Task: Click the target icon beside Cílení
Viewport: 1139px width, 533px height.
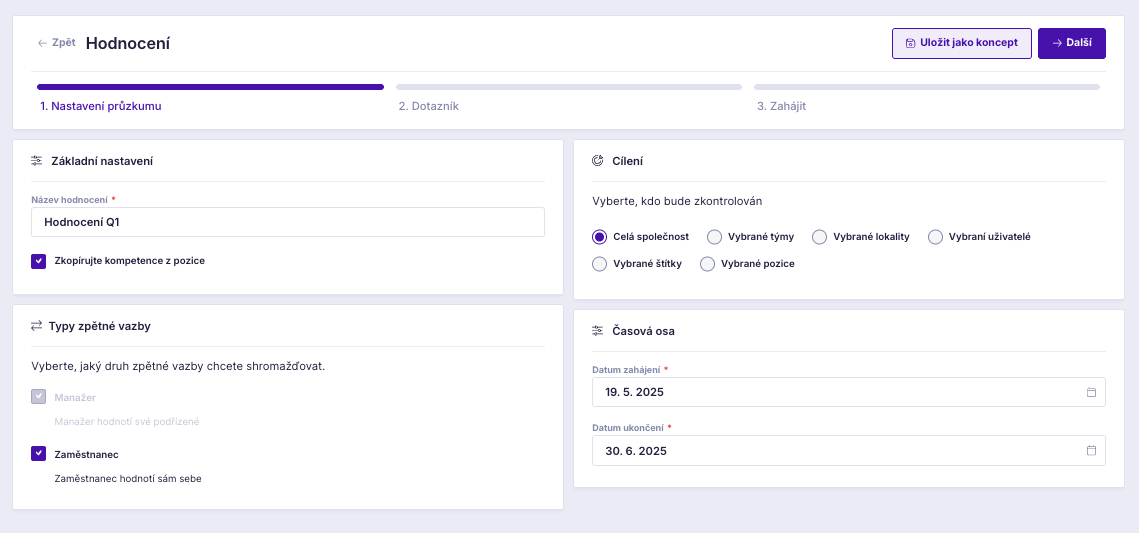Action: [598, 160]
